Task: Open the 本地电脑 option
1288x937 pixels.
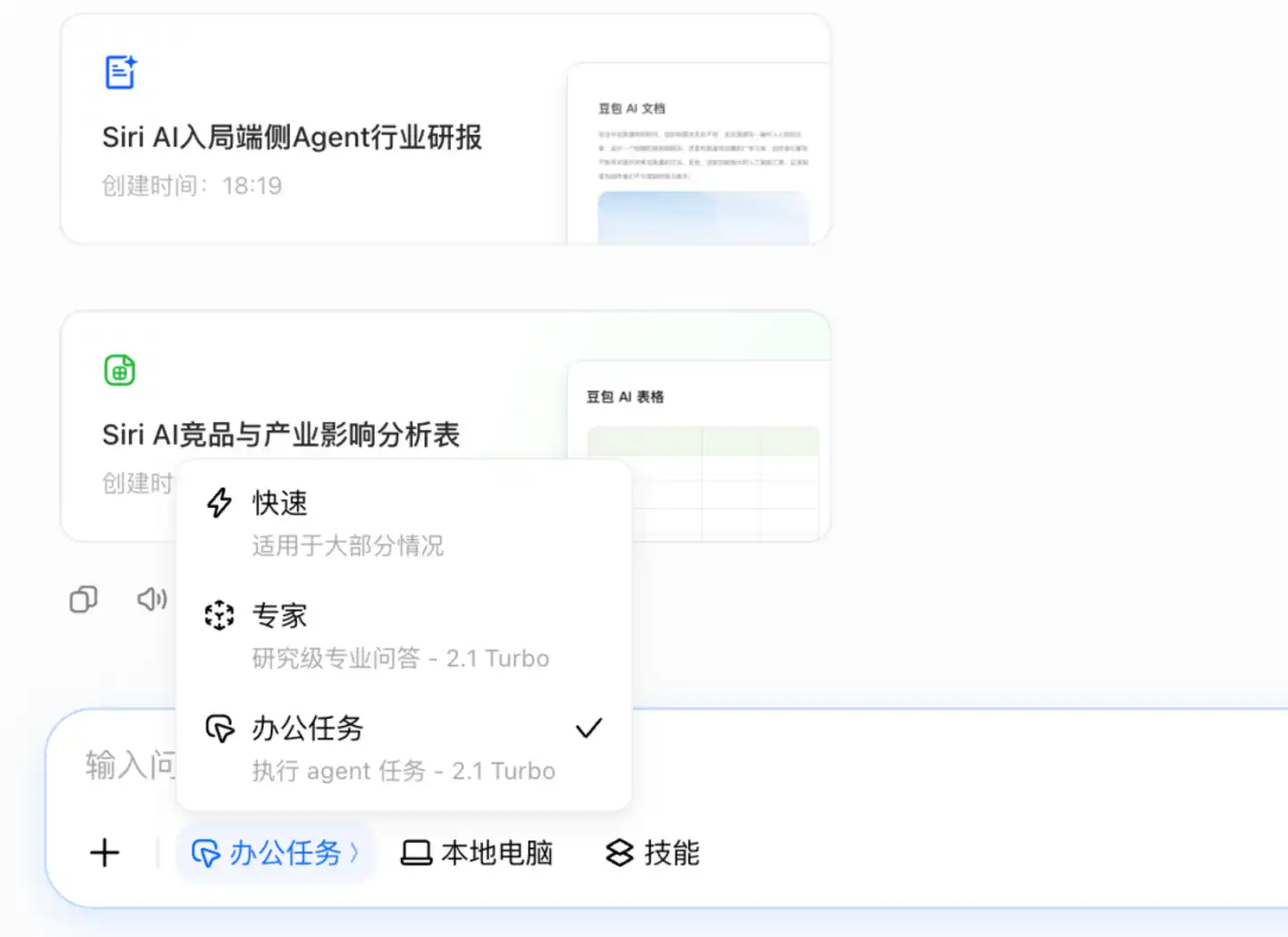Action: pos(478,853)
